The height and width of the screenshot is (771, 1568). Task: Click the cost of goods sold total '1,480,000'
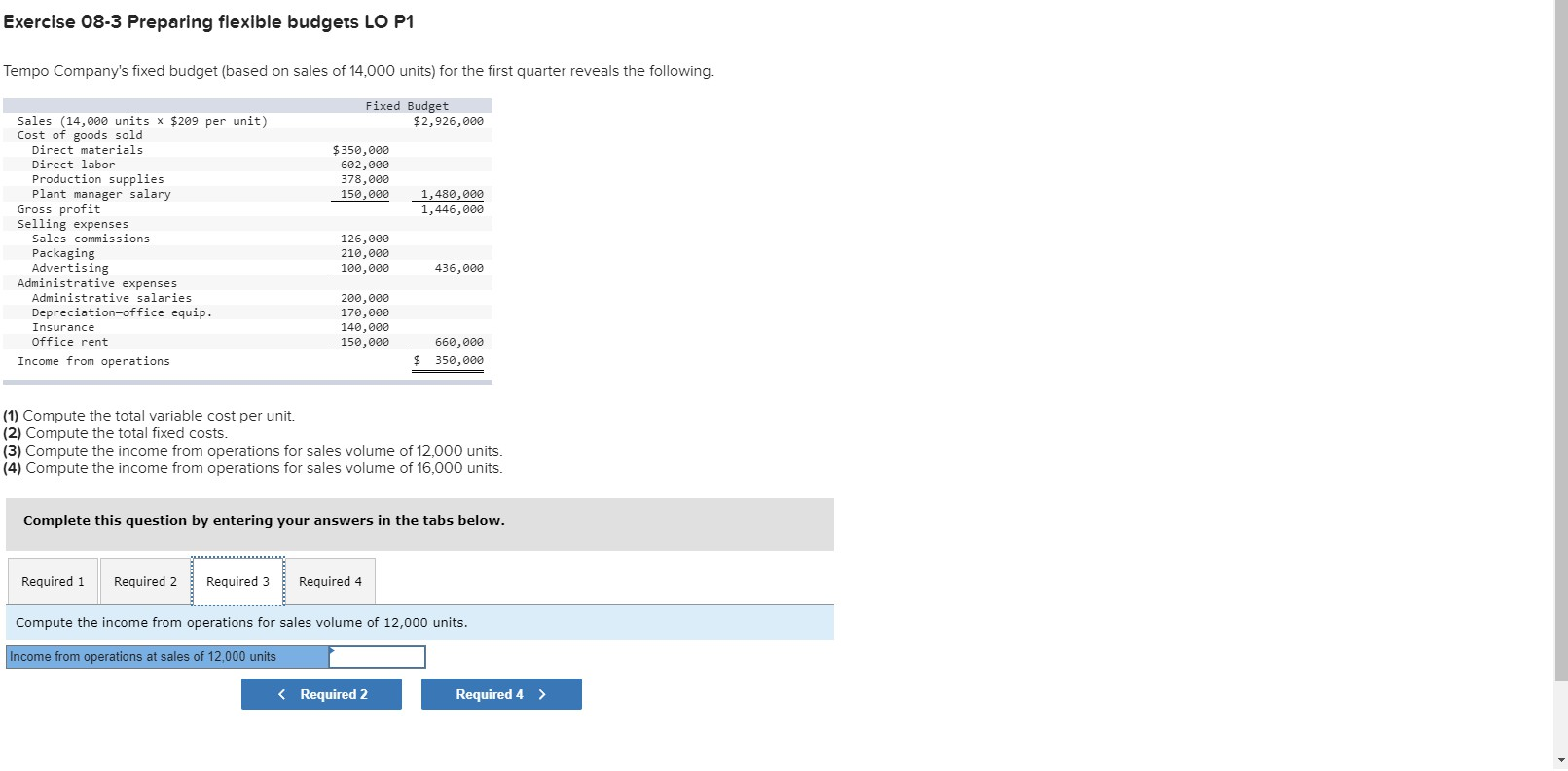[452, 194]
